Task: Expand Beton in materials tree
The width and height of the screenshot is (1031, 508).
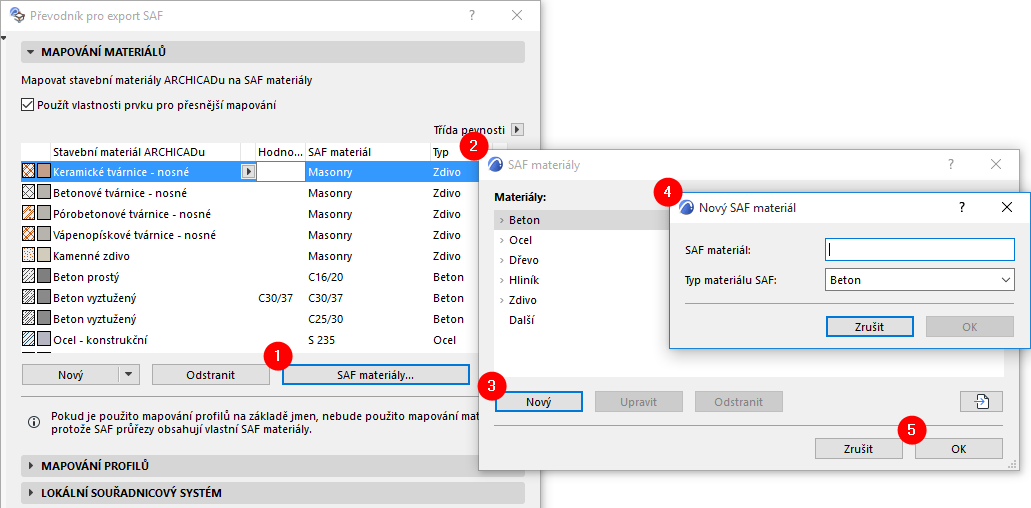Action: (502, 220)
